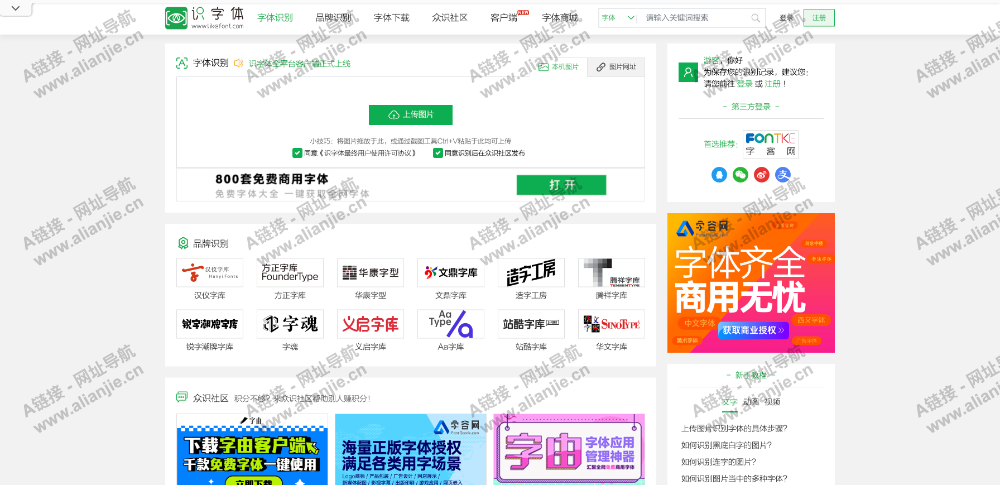Log in with the WeChat icon
1000x485 pixels.
740,174
